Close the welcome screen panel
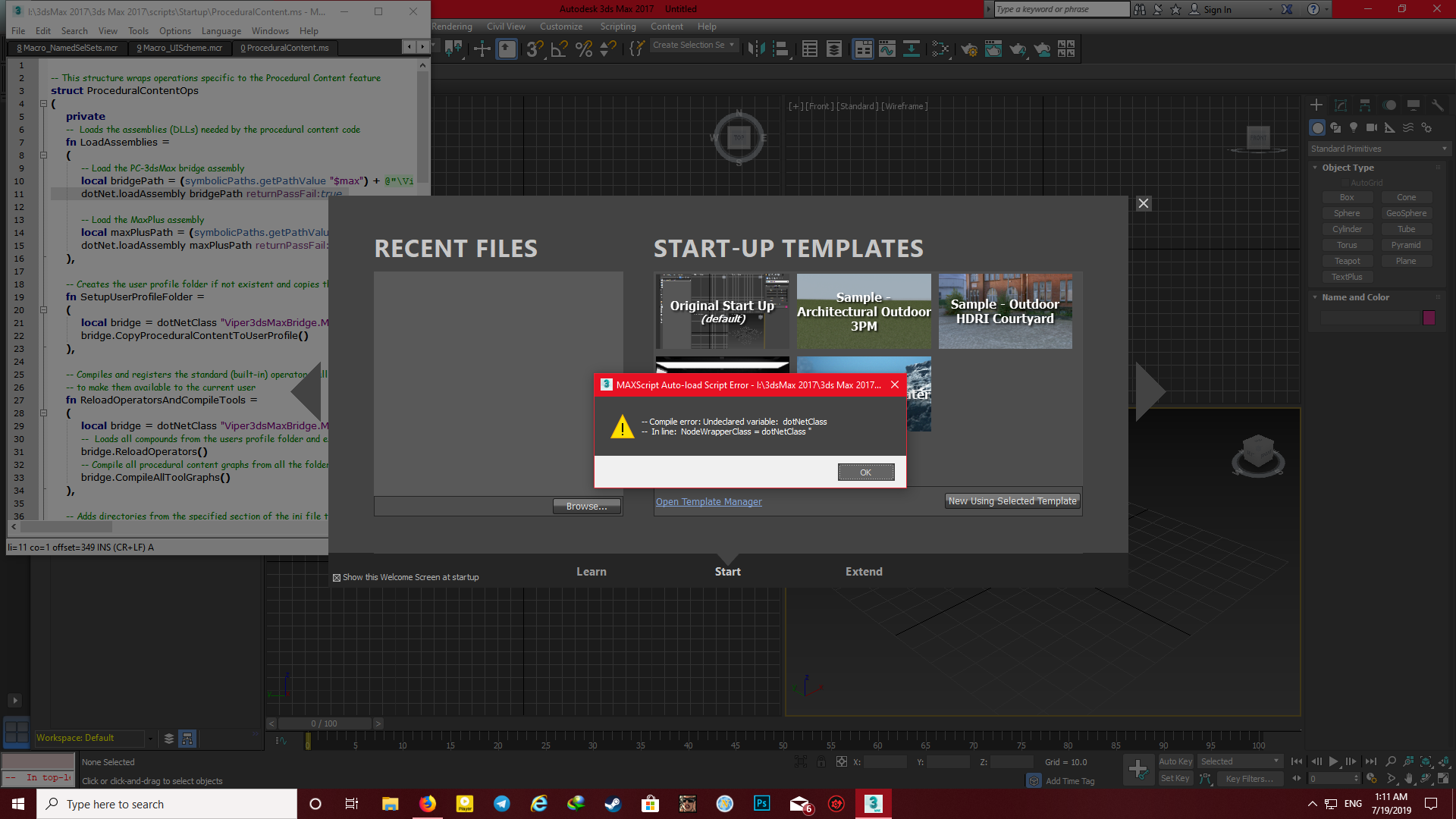 pyautogui.click(x=1144, y=203)
